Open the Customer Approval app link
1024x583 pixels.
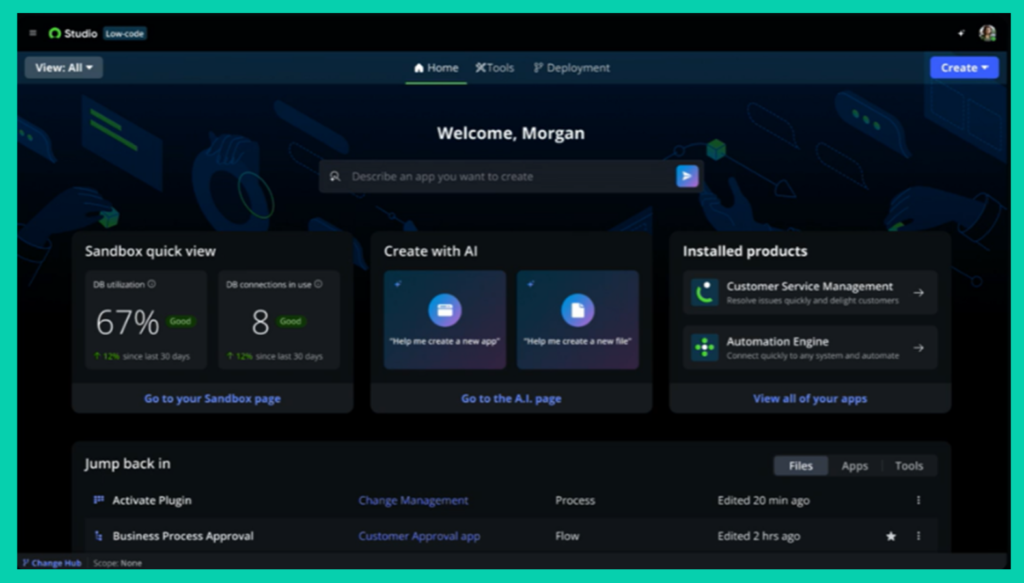[419, 536]
